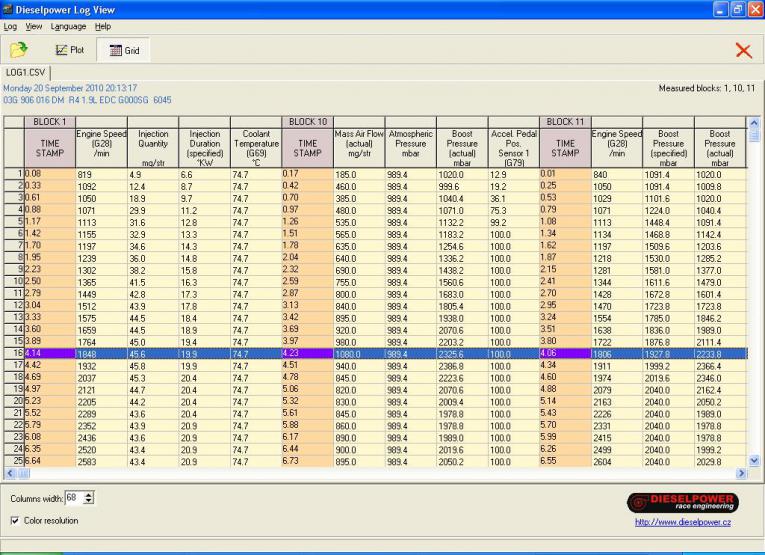Screen dimensions: 765x555
Task: Open the Help menu
Action: tap(103, 26)
